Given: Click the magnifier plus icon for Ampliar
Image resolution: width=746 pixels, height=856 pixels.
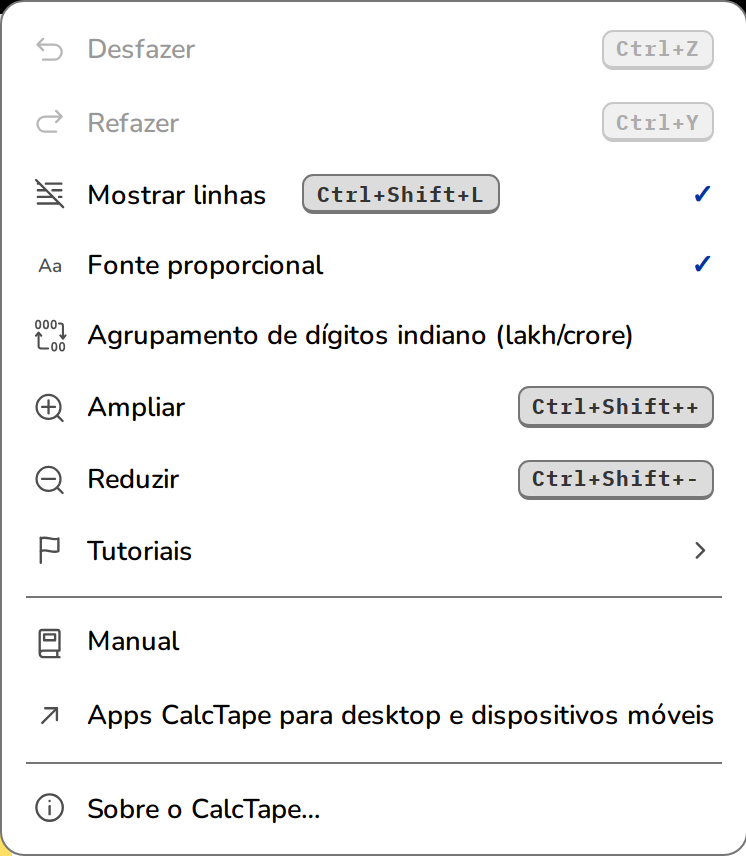Looking at the screenshot, I should pyautogui.click(x=50, y=408).
